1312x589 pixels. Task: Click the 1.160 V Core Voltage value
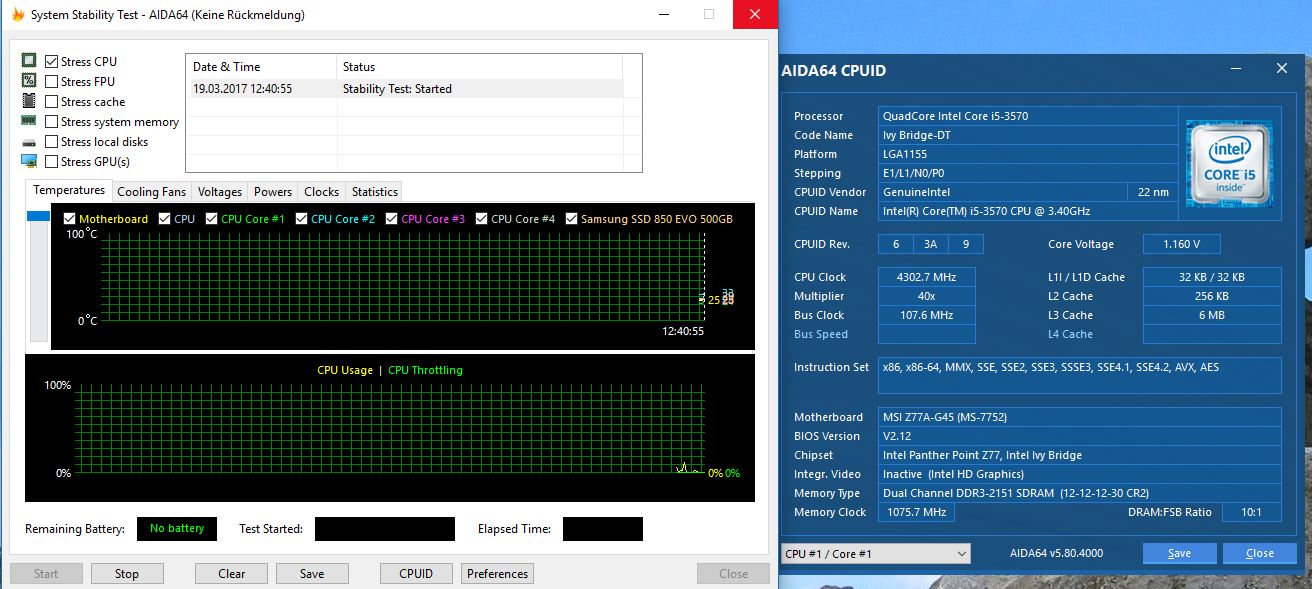pyautogui.click(x=1182, y=244)
